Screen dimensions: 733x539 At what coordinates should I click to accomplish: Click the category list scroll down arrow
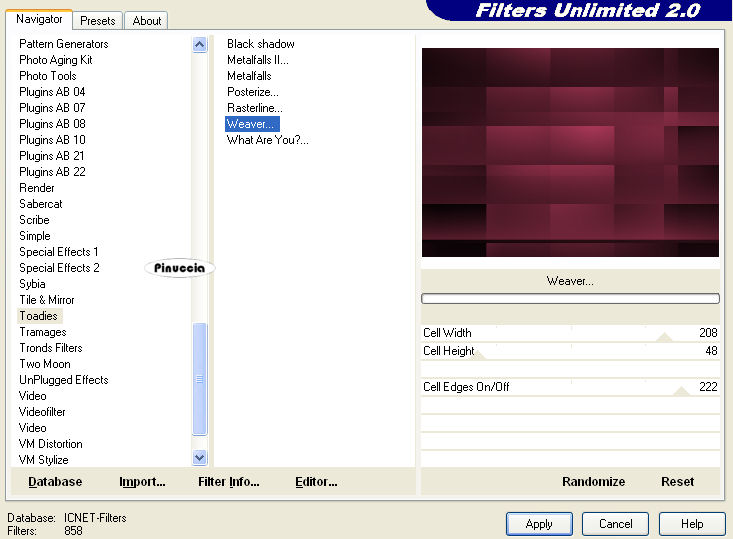(200, 457)
